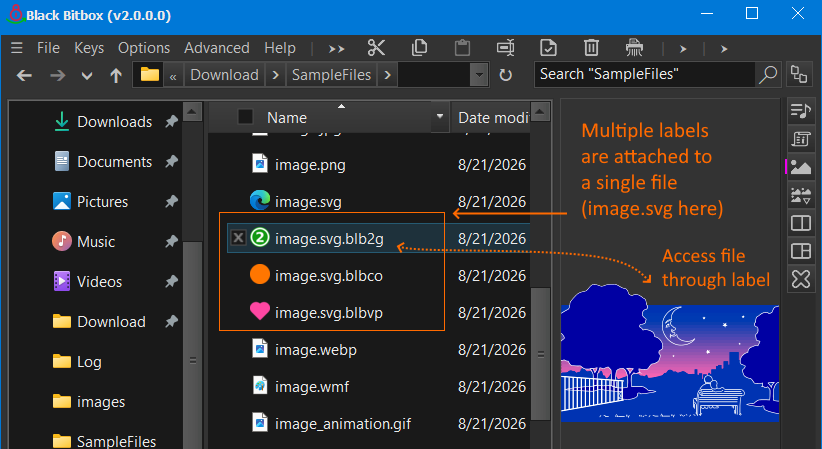822x449 pixels.
Task: Click the pink heart label icon
Action: tap(259, 311)
